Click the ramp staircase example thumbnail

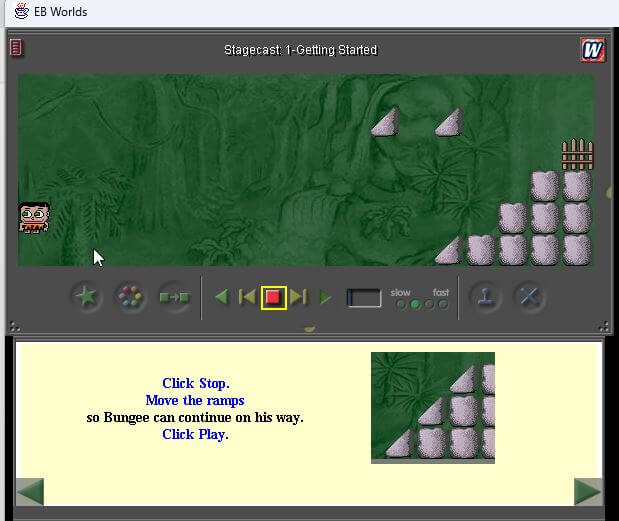(x=433, y=408)
